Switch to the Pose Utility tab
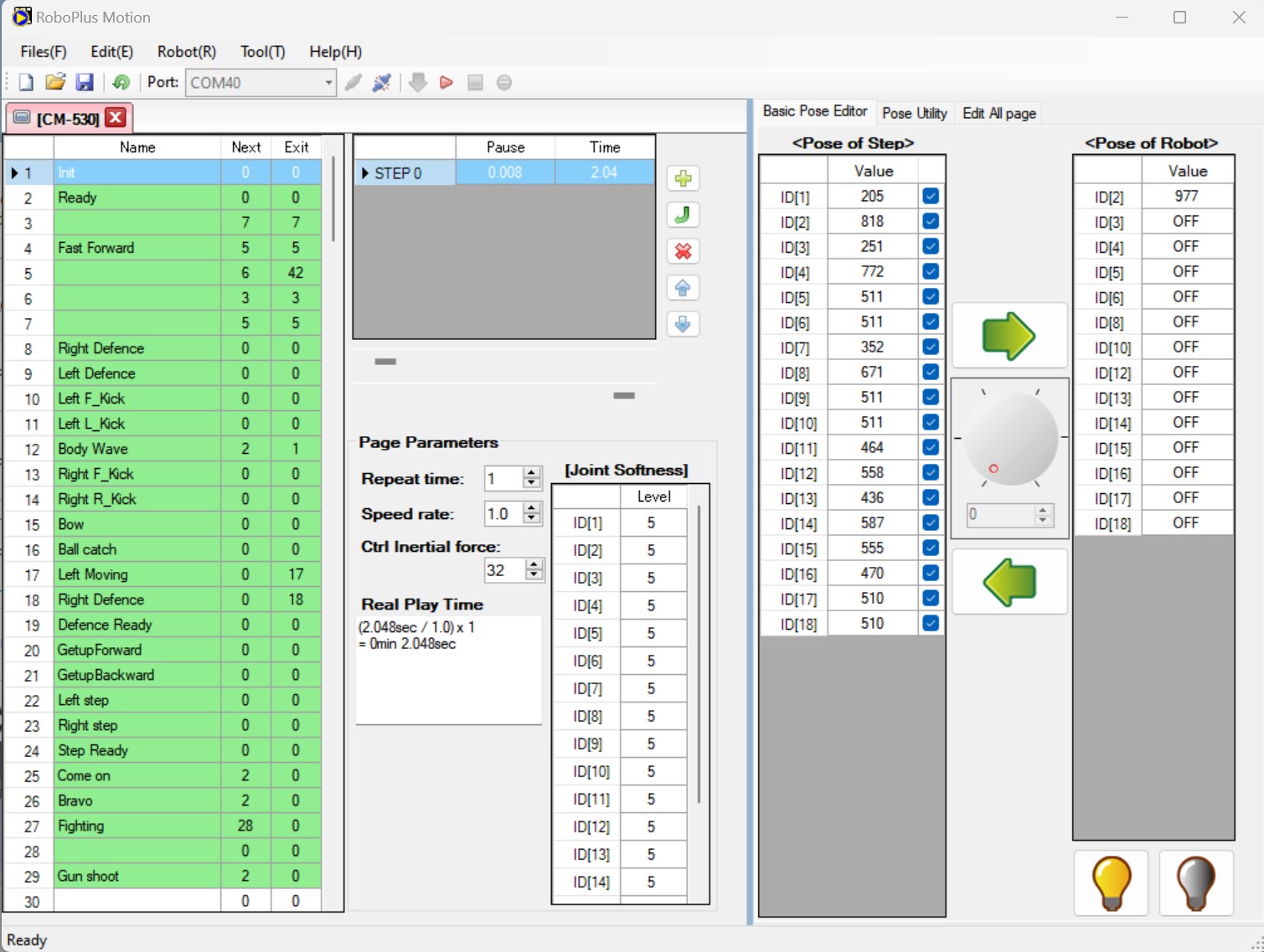Viewport: 1264px width, 952px height. [914, 113]
